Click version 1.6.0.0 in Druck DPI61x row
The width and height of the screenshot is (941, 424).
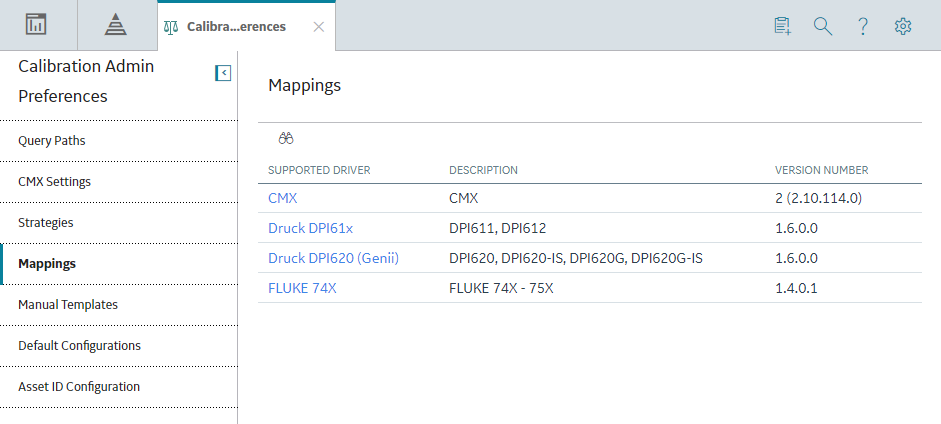(x=796, y=228)
